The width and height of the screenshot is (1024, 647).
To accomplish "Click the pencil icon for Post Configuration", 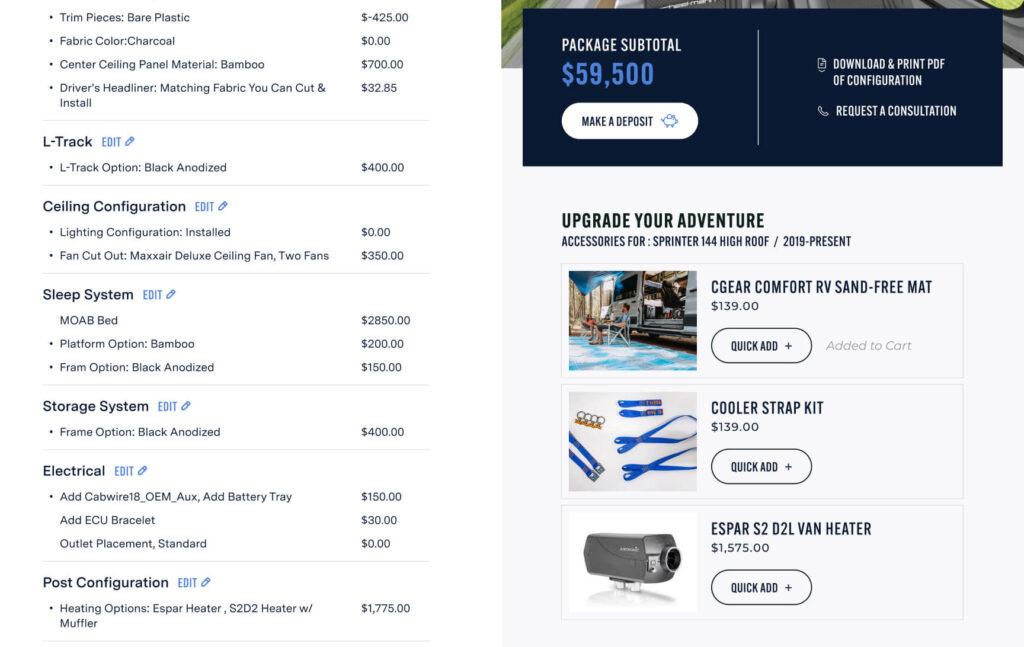I will pyautogui.click(x=206, y=583).
